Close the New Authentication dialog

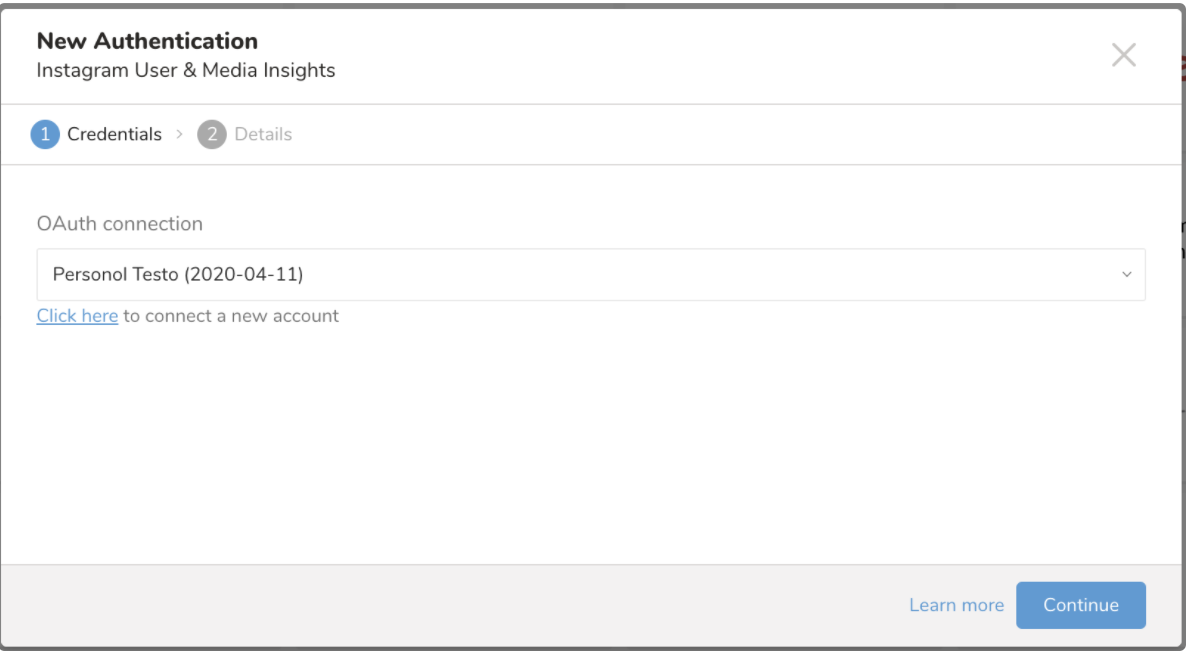(1124, 56)
